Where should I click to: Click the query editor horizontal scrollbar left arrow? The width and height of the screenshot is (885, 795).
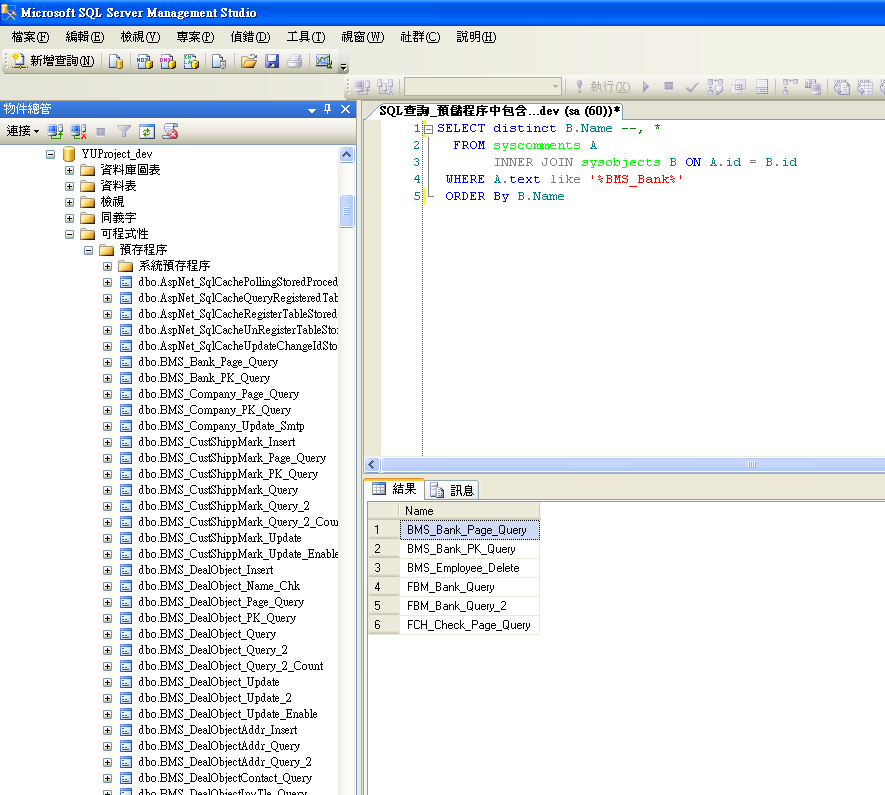(372, 464)
